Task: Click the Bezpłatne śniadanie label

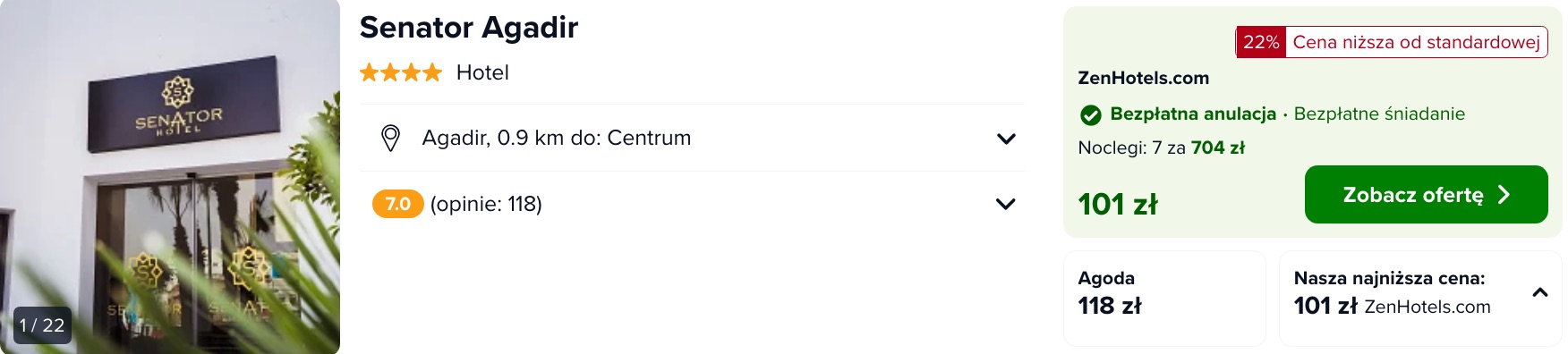Action: (1379, 114)
